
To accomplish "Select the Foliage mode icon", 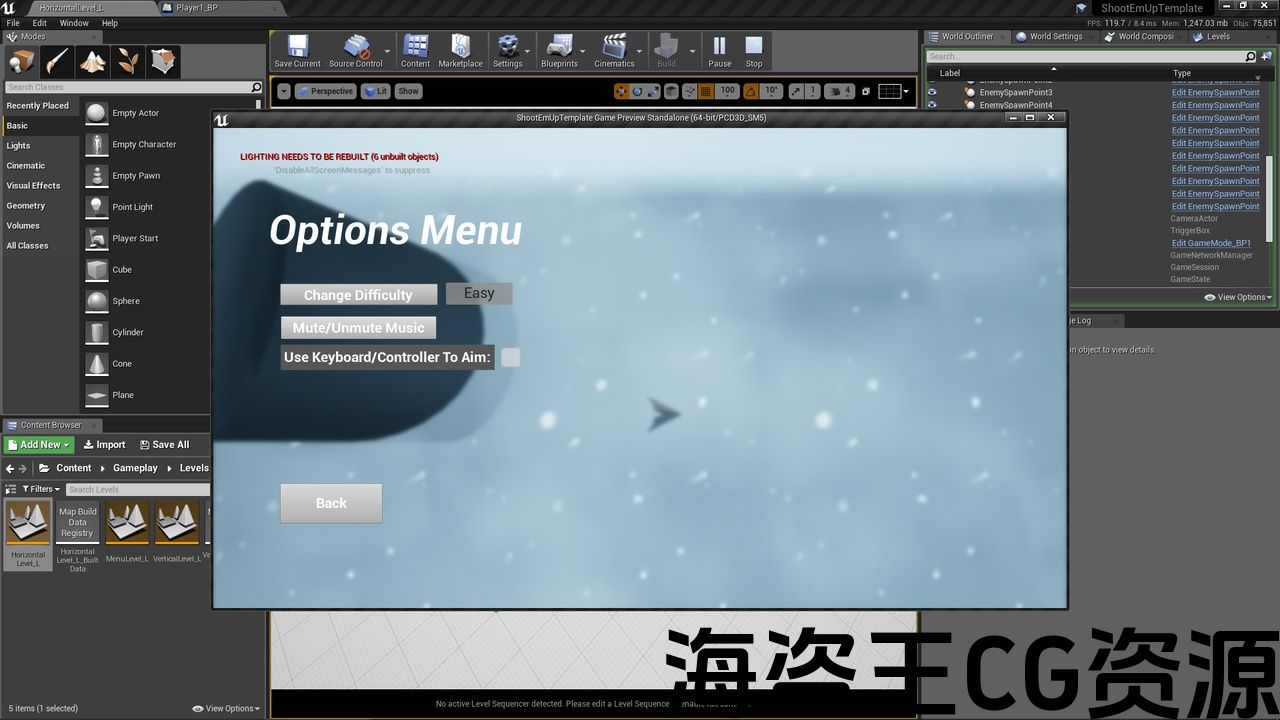I will [x=129, y=62].
